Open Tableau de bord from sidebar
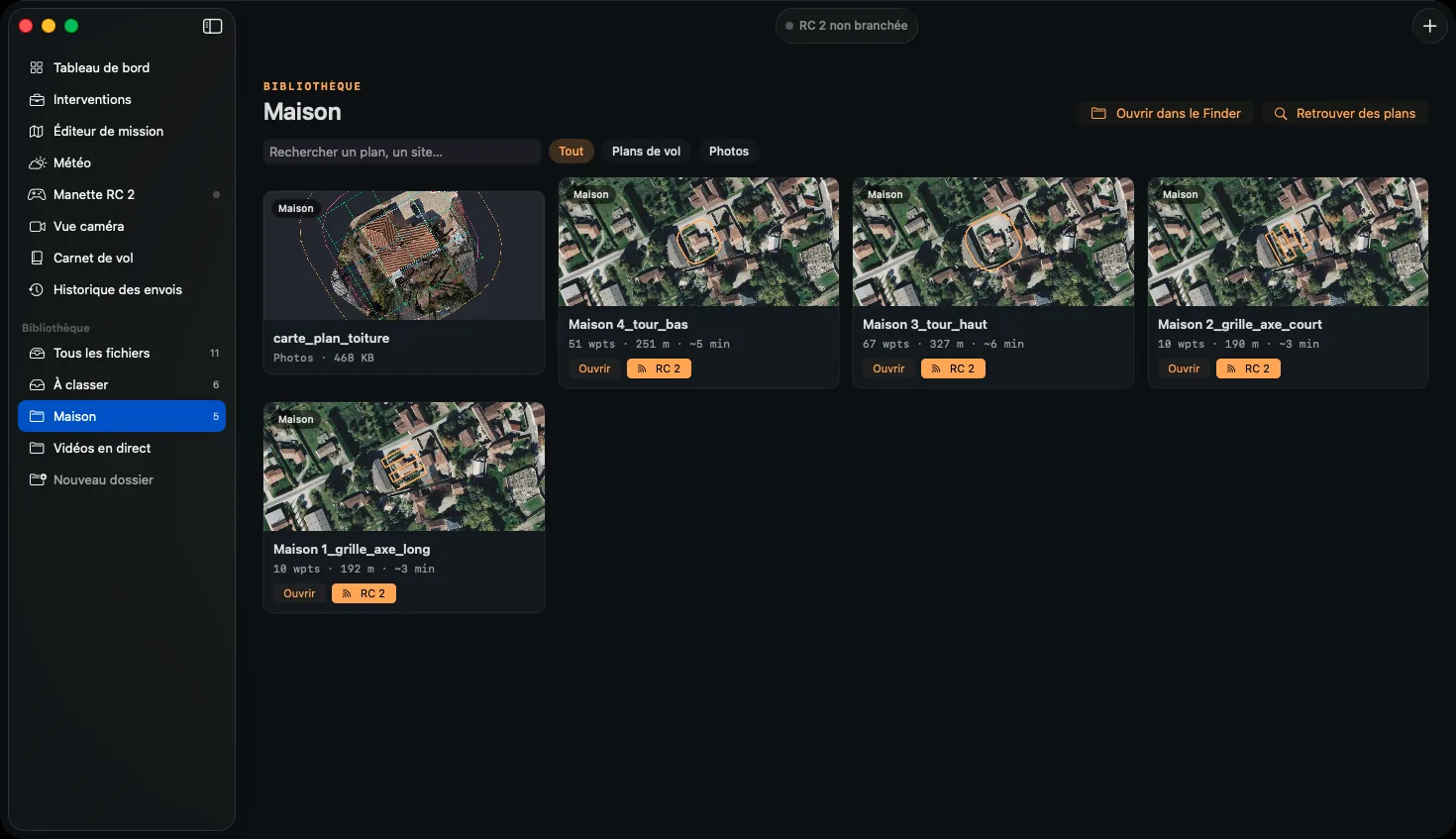This screenshot has height=839, width=1456. click(122, 67)
